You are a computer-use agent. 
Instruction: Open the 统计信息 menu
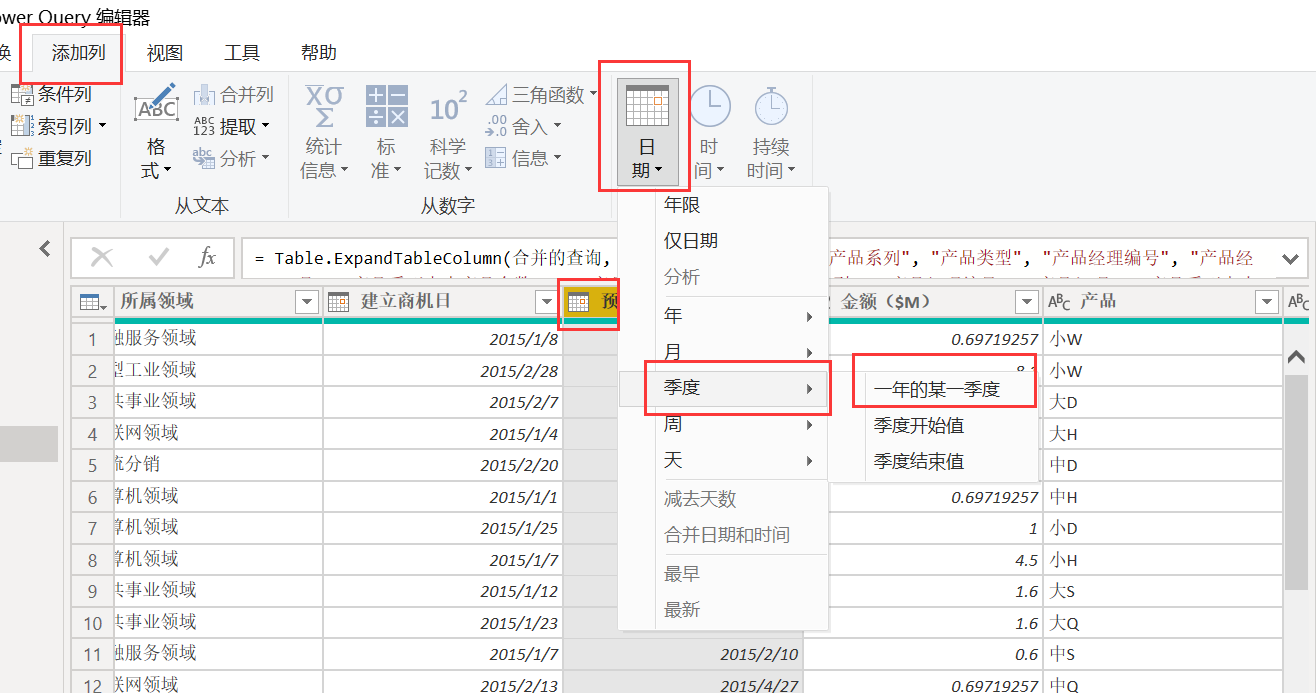(x=324, y=132)
